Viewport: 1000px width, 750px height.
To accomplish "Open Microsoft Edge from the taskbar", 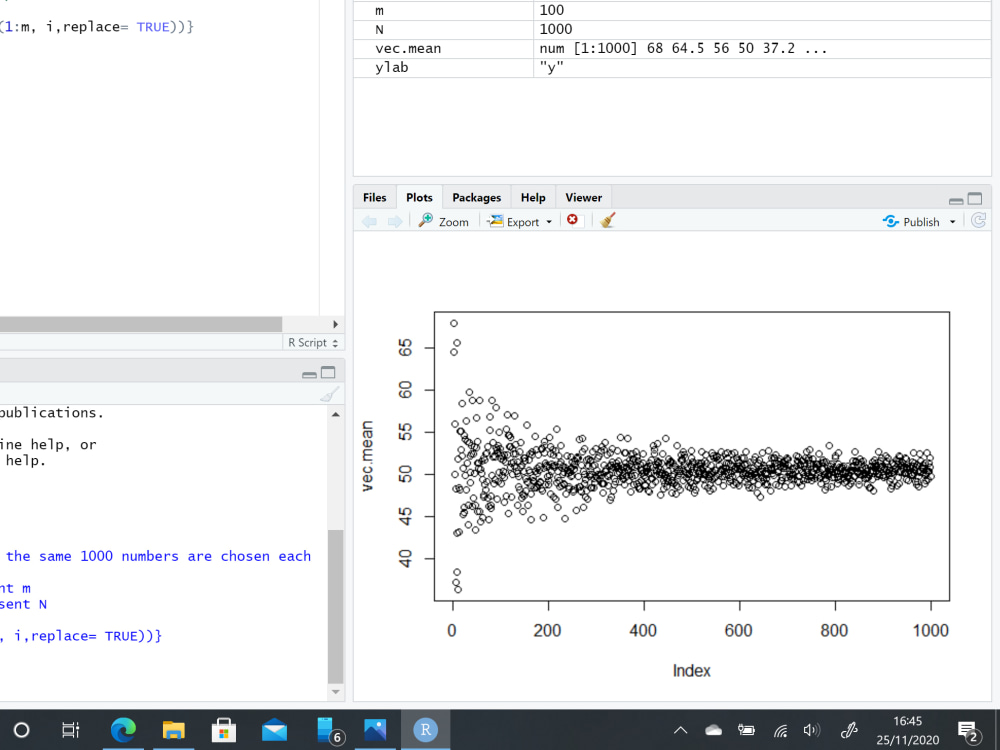I will (x=123, y=730).
